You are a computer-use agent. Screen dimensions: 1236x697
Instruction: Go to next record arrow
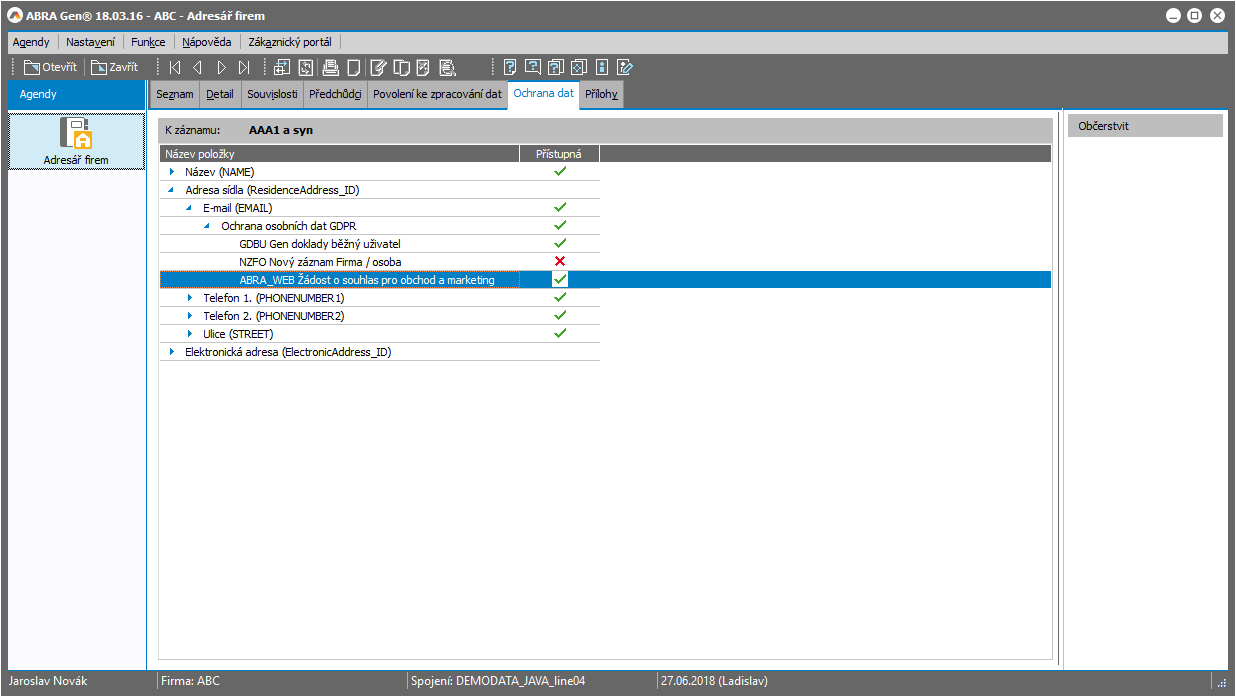click(221, 68)
